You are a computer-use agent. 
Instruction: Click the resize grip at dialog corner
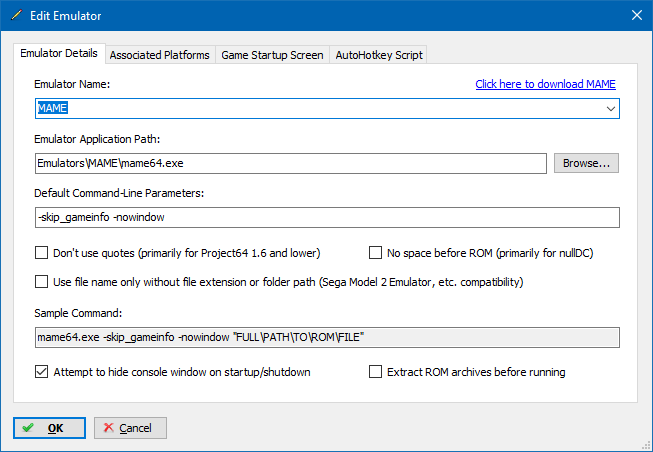(x=646, y=446)
